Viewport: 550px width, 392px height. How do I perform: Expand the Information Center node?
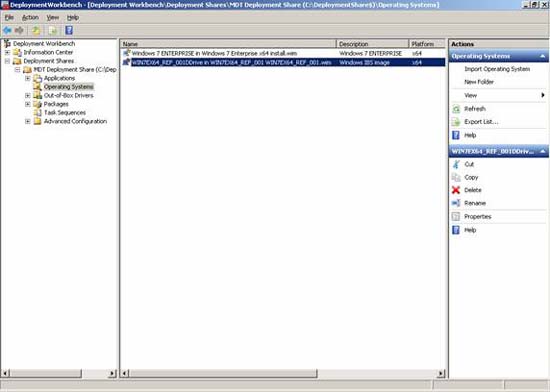(7, 52)
